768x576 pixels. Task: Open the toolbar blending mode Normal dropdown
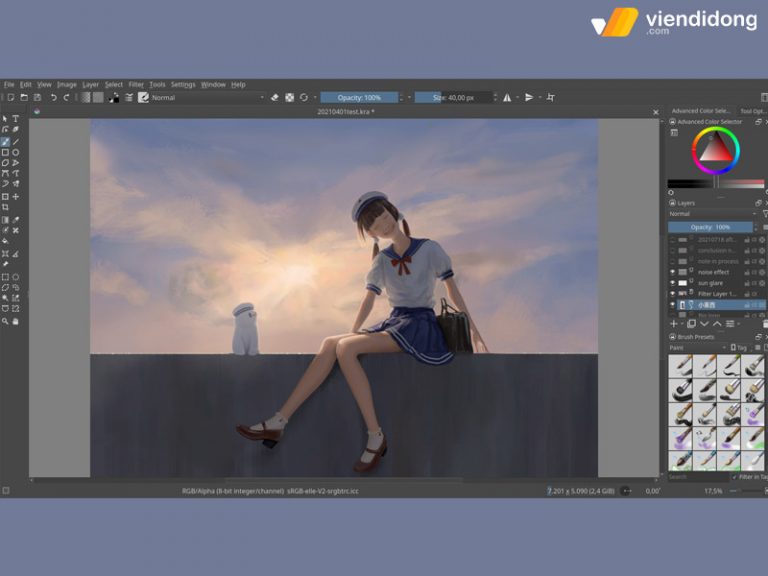tap(208, 97)
